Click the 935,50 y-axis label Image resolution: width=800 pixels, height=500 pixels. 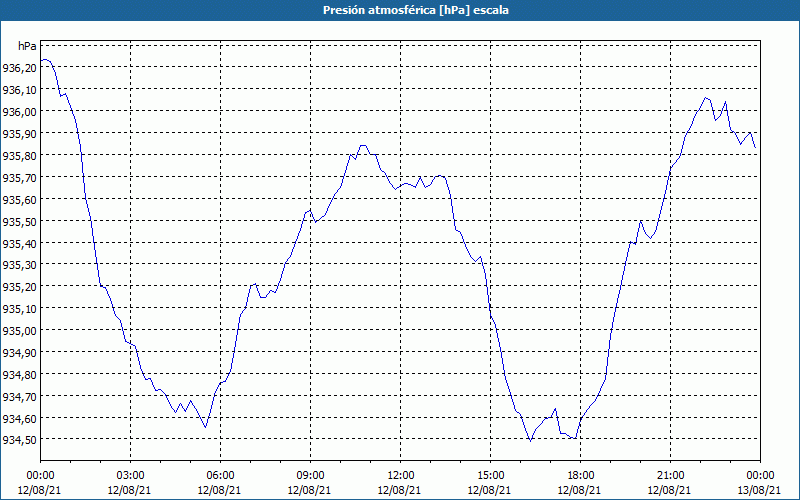(x=19, y=221)
